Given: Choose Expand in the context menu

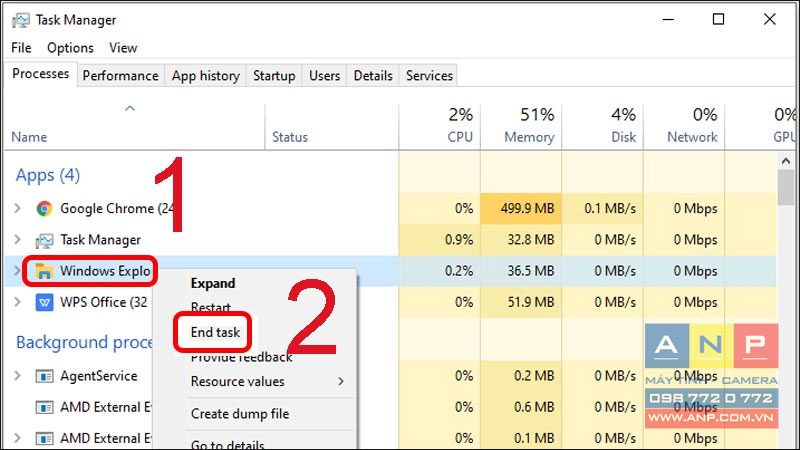Looking at the screenshot, I should click(213, 283).
